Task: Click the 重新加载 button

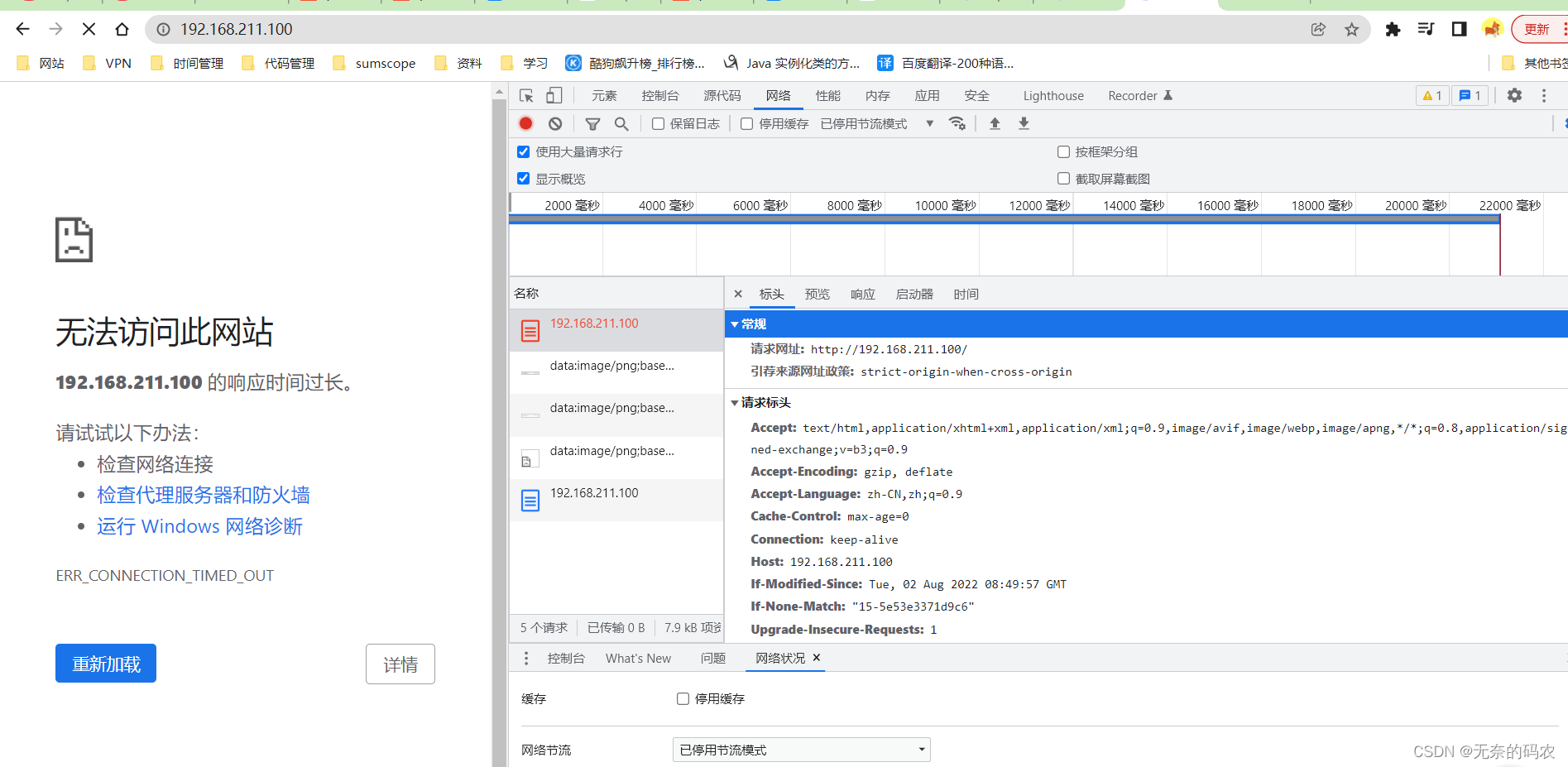Action: (106, 664)
